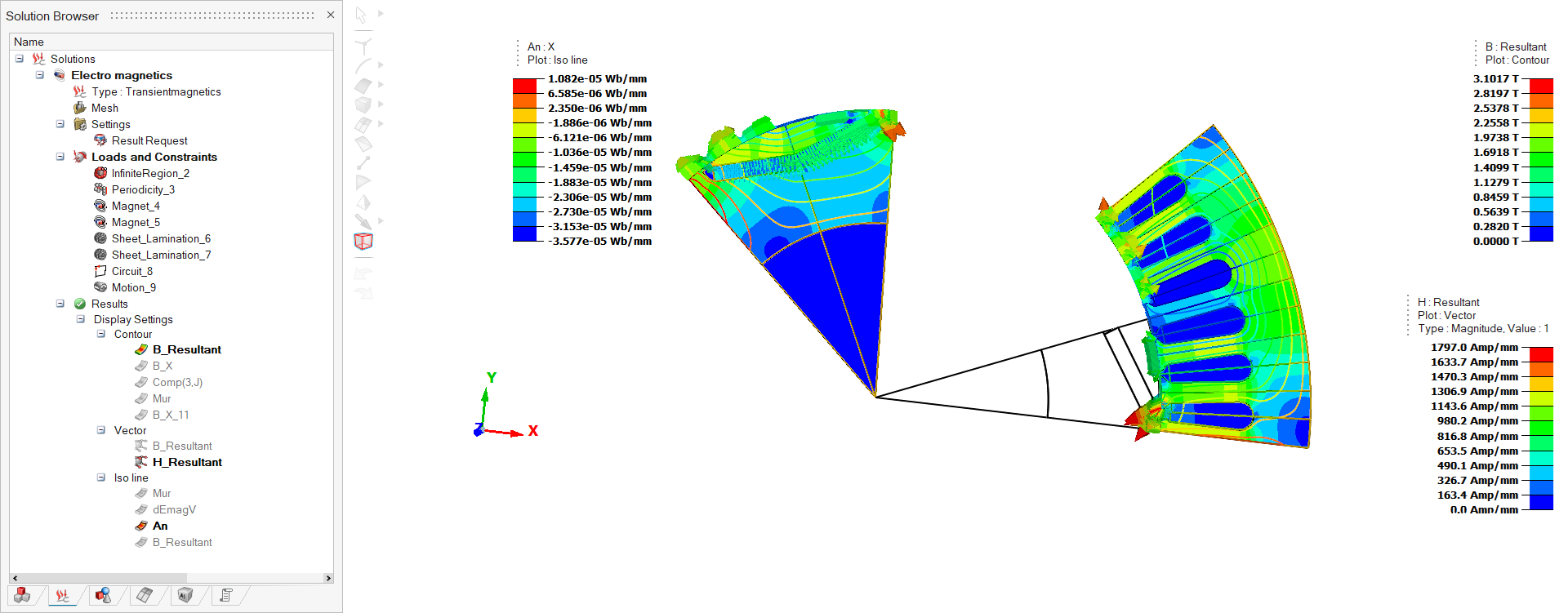Select Comp(3,J) contour result
The height and width of the screenshot is (613, 1568).
pyautogui.click(x=177, y=382)
